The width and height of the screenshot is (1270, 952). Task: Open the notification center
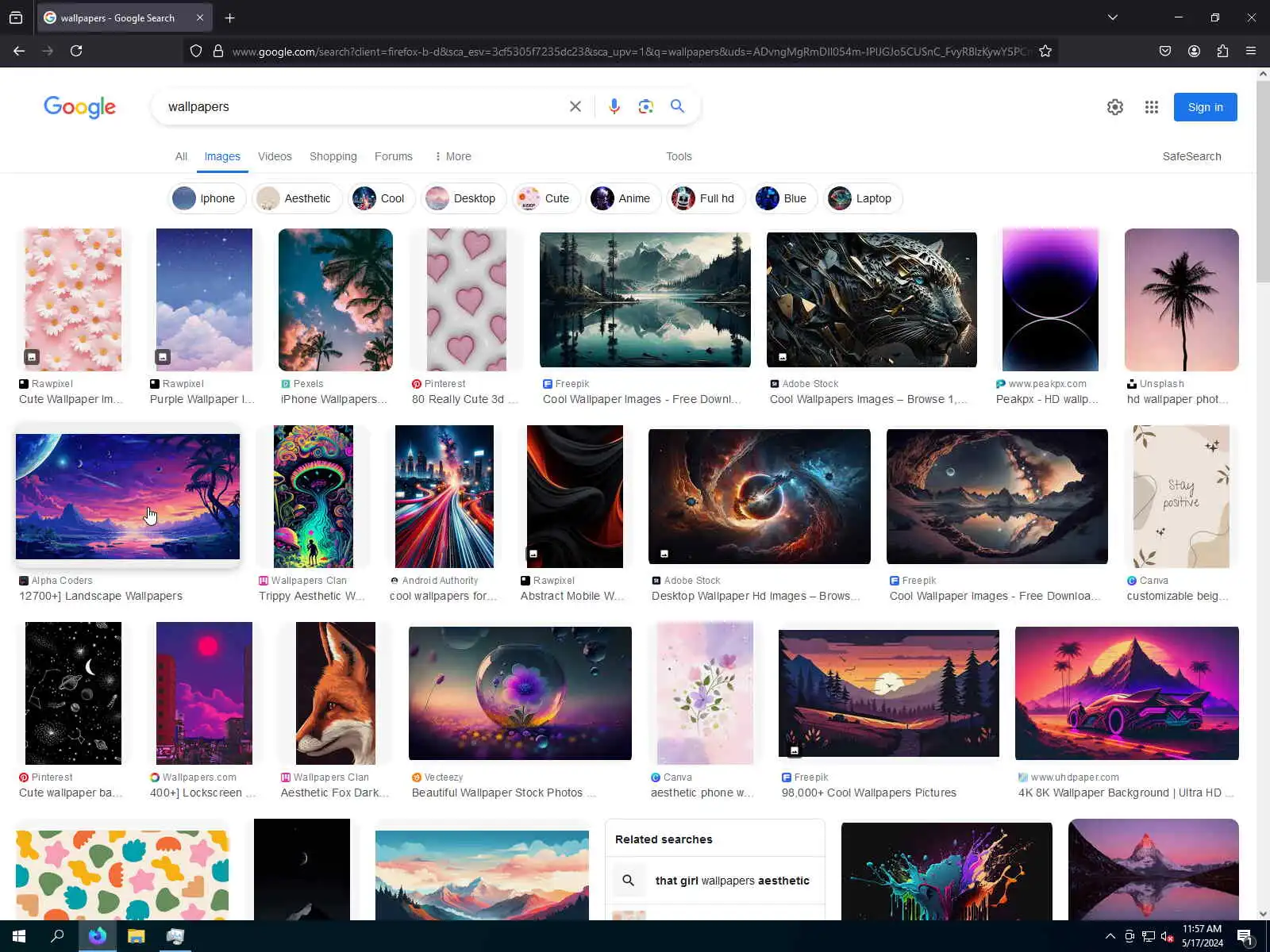click(1245, 937)
